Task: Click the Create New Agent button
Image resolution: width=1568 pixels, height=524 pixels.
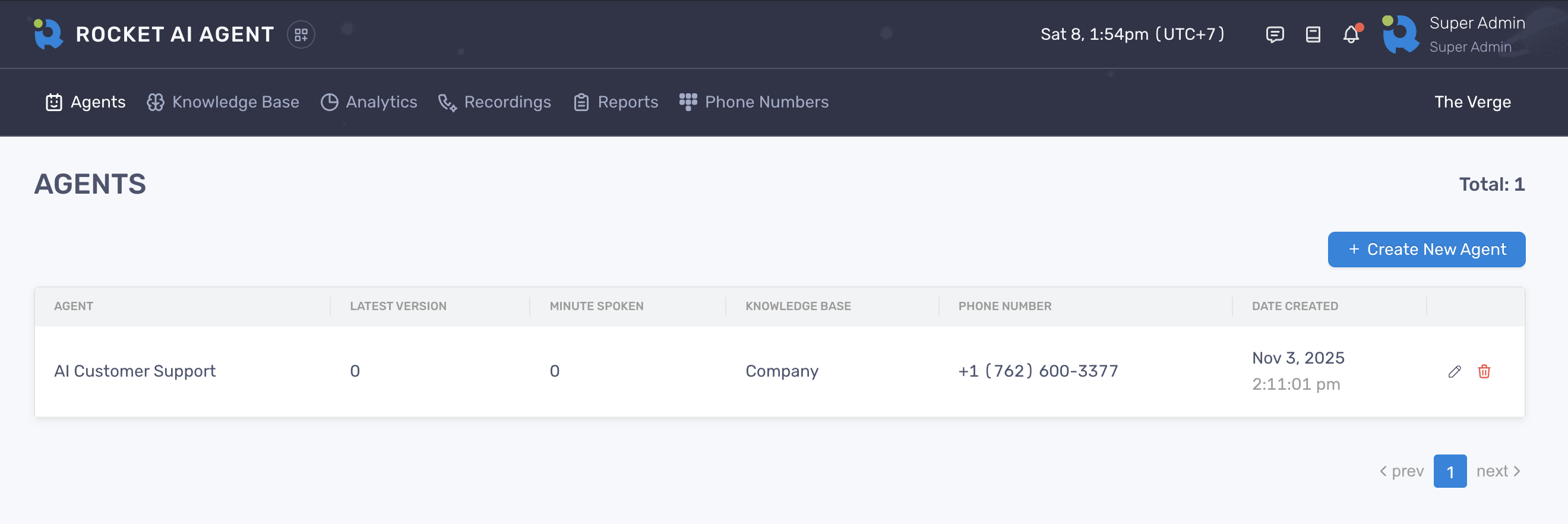Action: (1425, 250)
